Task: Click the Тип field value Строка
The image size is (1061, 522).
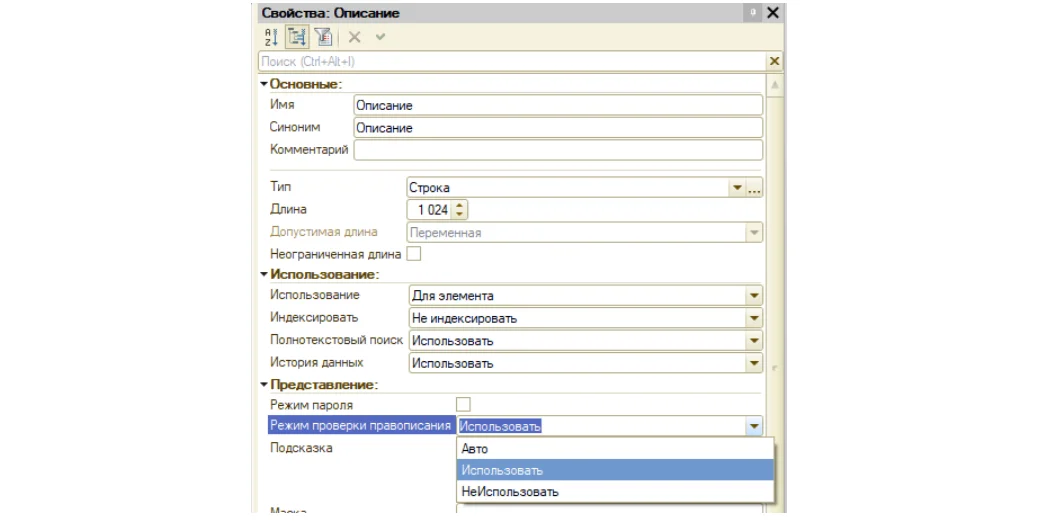Action: click(429, 188)
